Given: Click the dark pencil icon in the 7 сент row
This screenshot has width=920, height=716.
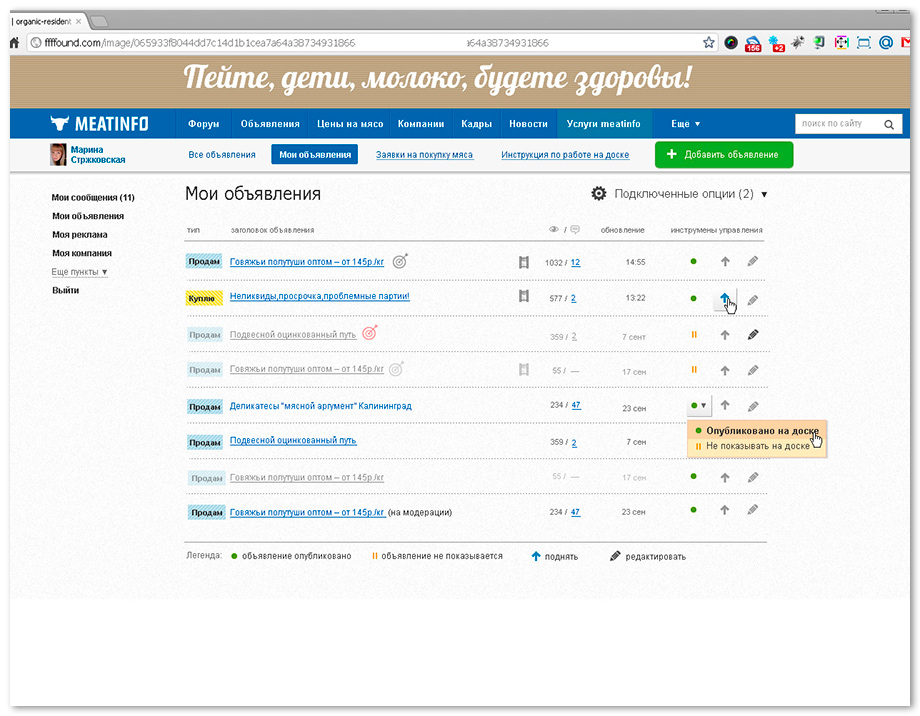Looking at the screenshot, I should tap(753, 335).
